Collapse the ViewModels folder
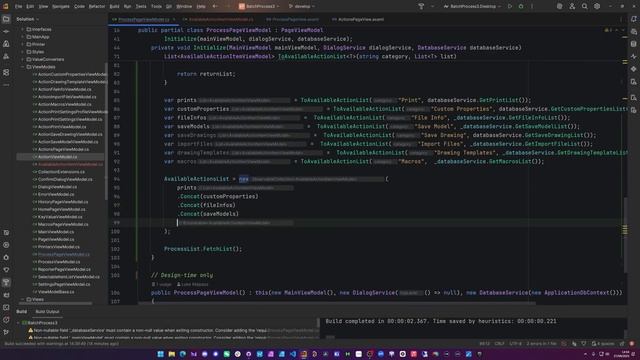 coord(22,67)
